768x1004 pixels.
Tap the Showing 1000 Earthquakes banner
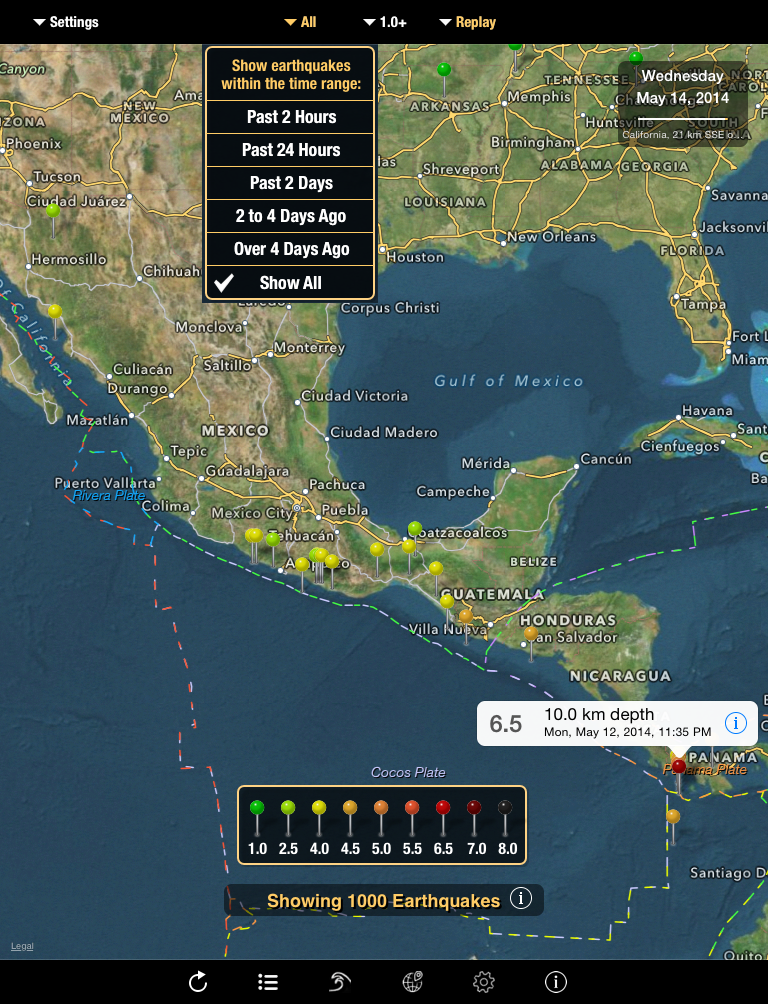coord(383,900)
